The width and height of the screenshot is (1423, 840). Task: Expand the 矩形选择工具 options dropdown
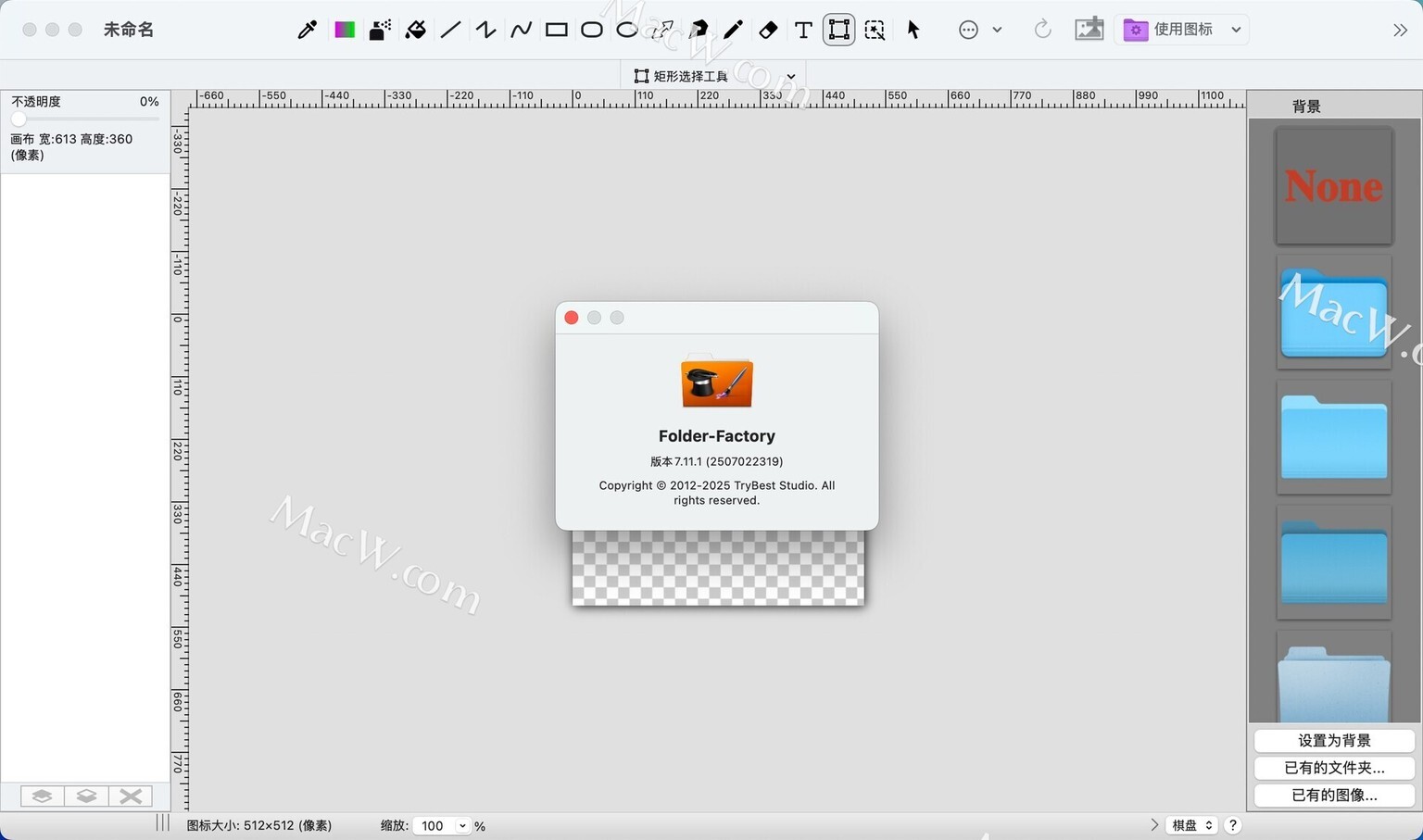[x=790, y=76]
